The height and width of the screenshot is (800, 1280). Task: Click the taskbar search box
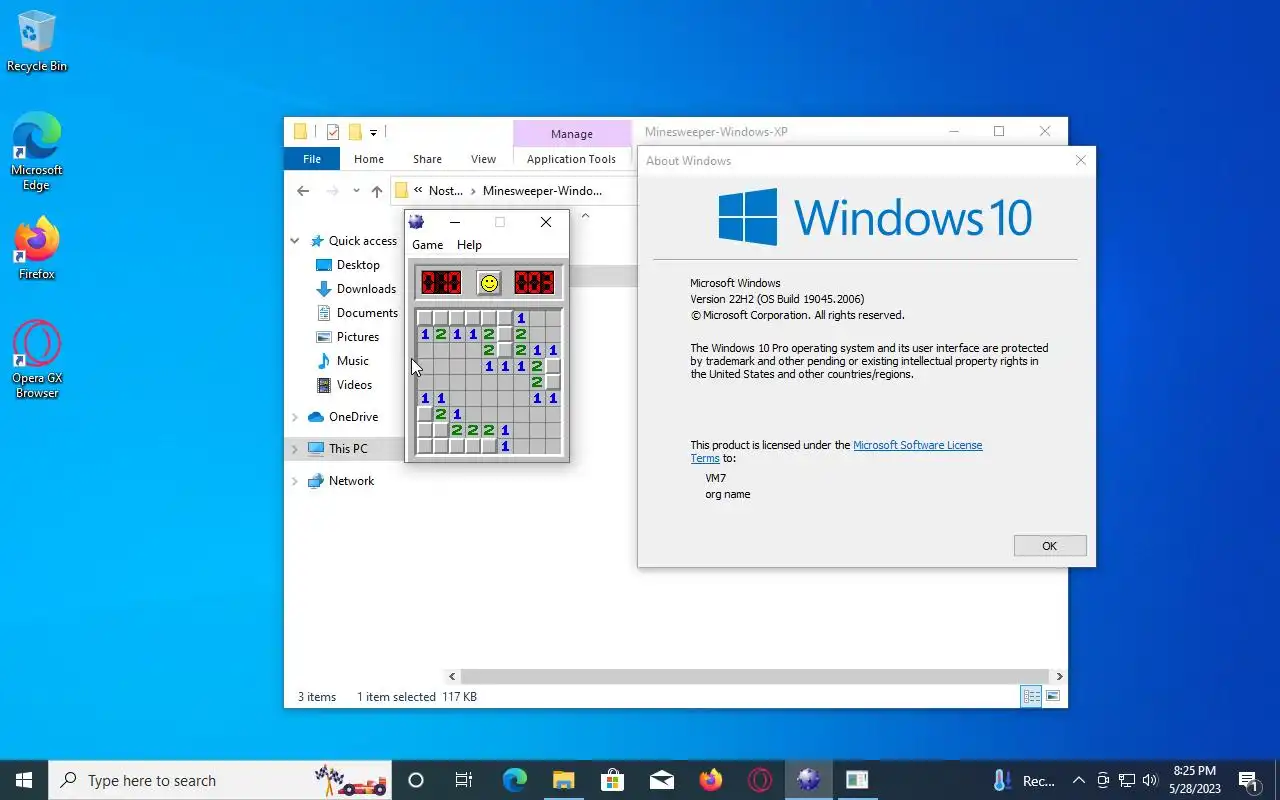coord(220,780)
